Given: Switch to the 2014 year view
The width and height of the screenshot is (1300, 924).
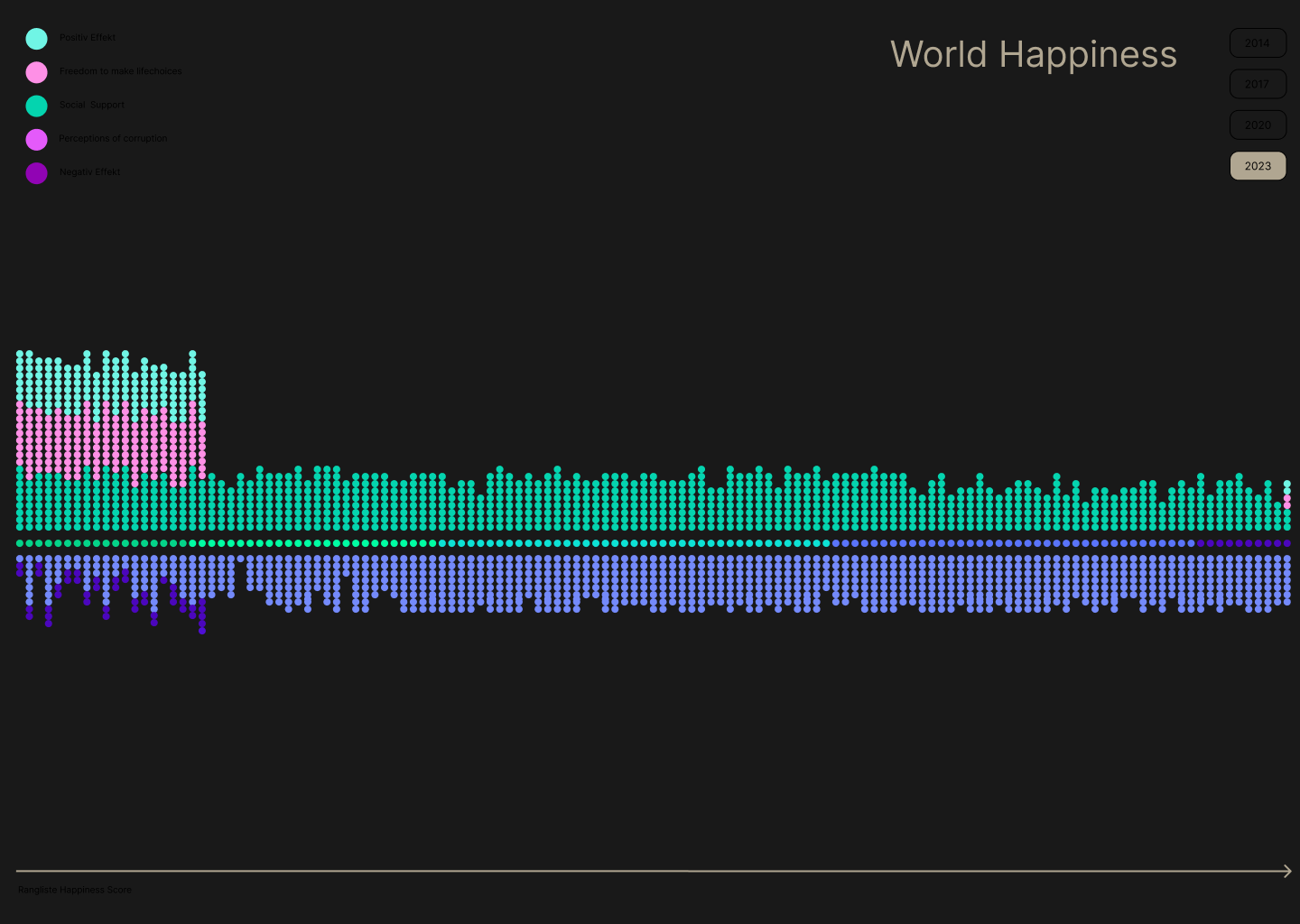Looking at the screenshot, I should (1258, 43).
